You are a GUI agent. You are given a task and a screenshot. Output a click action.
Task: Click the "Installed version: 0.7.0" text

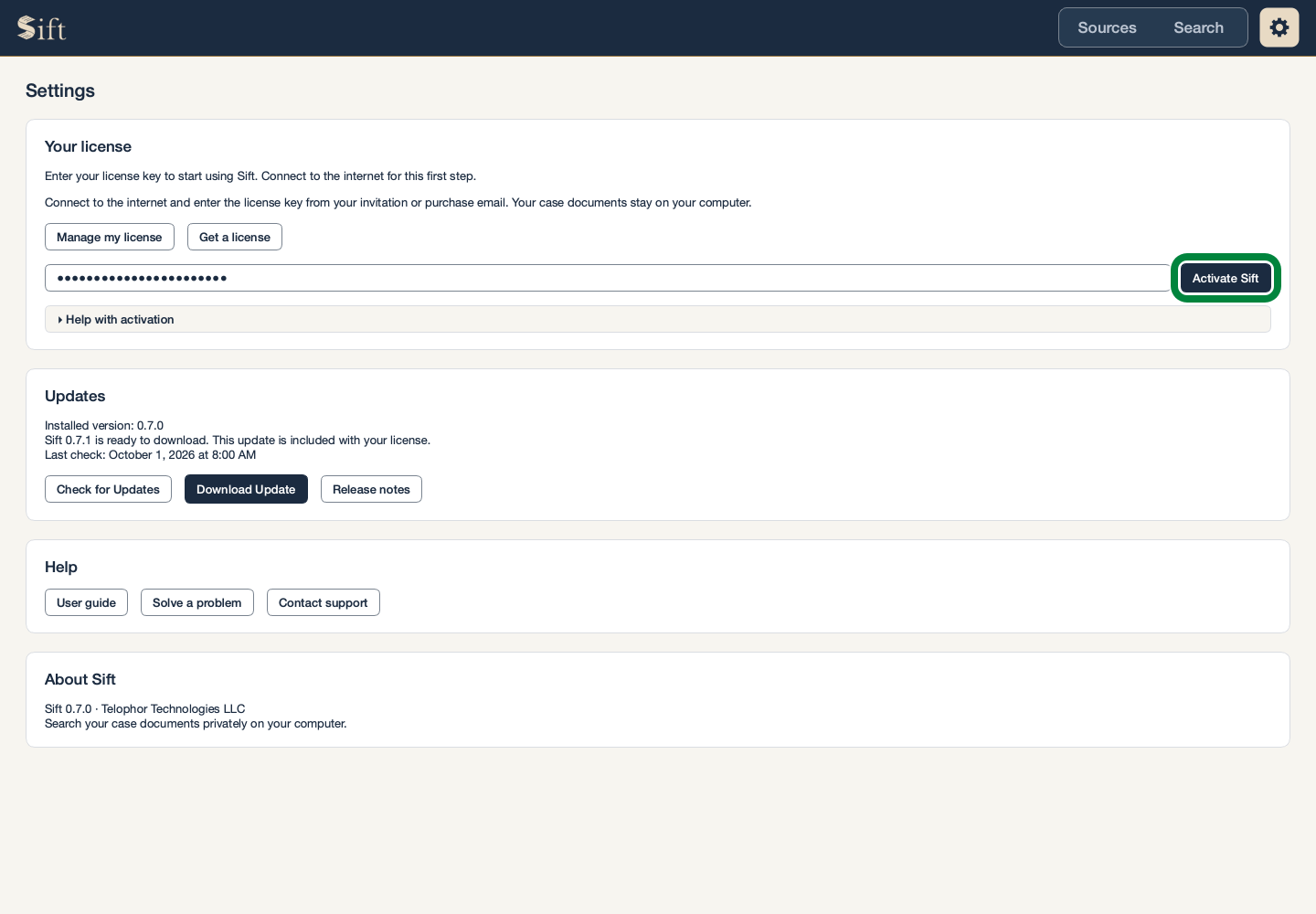[x=104, y=425]
